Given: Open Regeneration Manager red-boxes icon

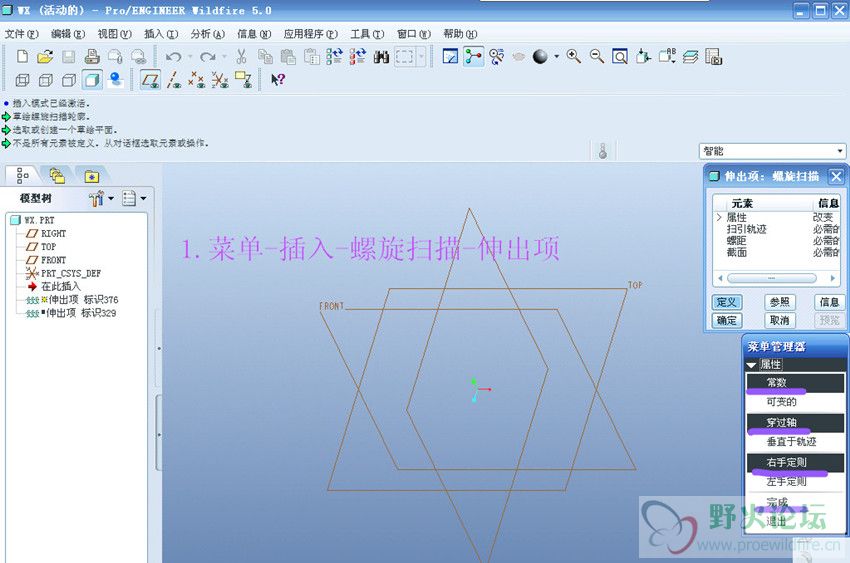Looking at the screenshot, I should pos(358,56).
